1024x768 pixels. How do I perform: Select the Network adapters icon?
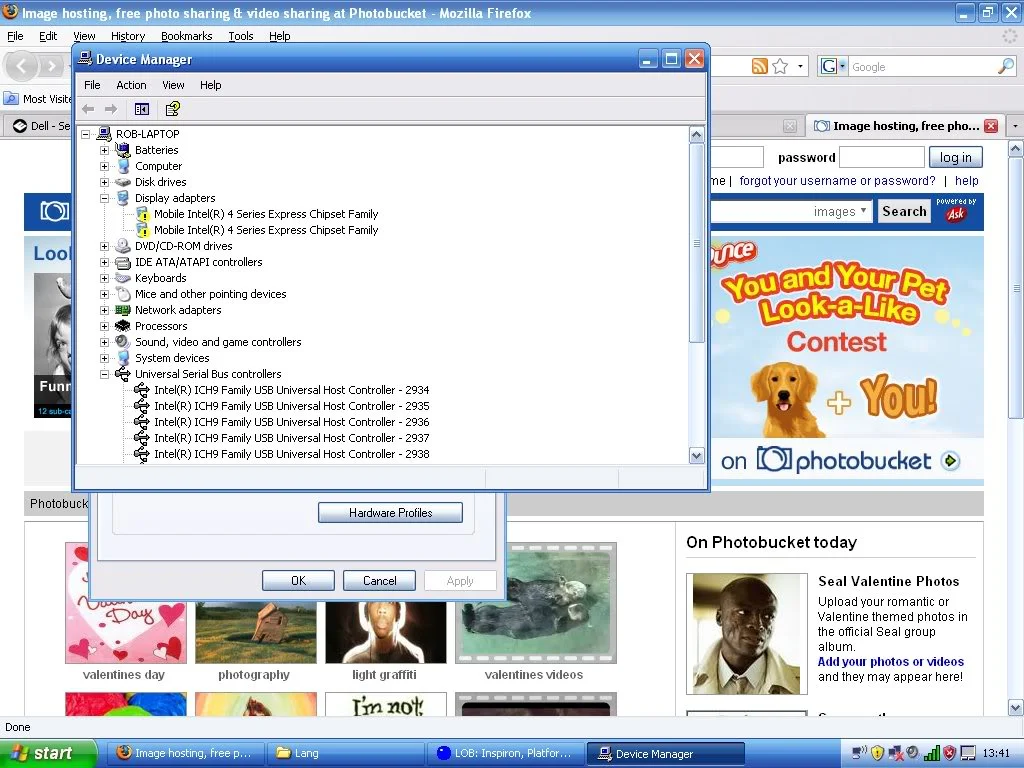click(x=123, y=310)
